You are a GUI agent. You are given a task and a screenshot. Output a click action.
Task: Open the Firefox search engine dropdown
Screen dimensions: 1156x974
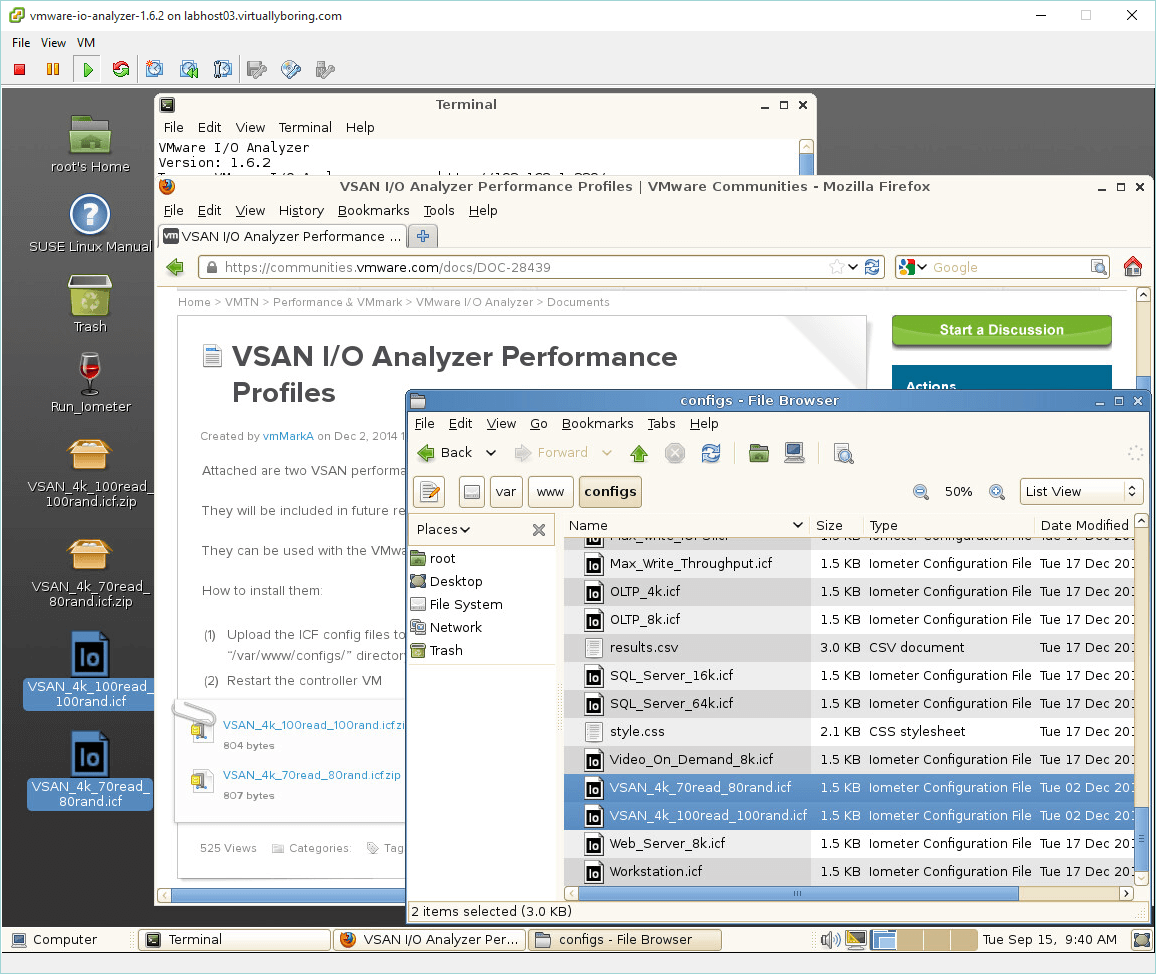[922, 267]
